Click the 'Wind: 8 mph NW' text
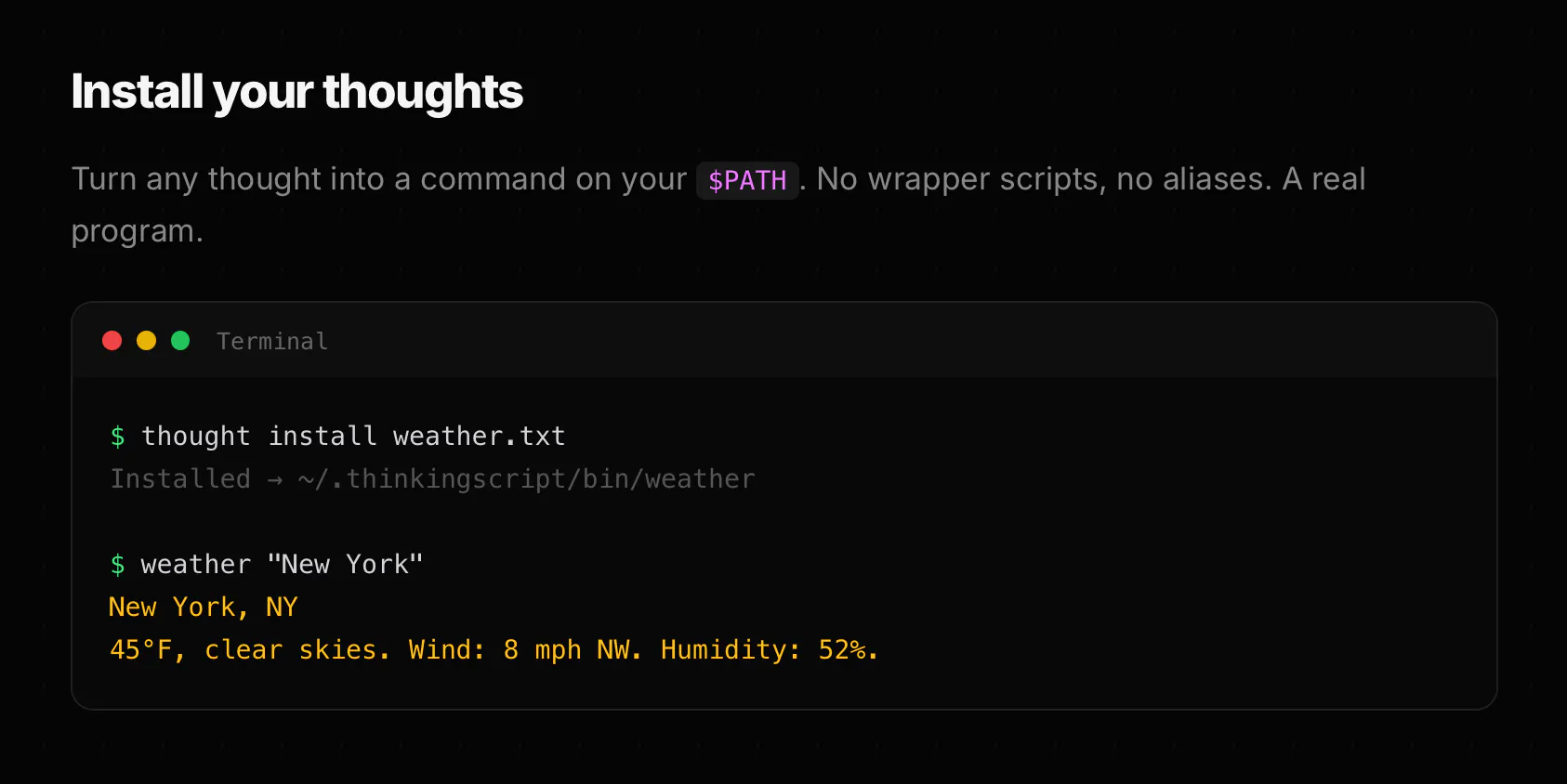This screenshot has width=1567, height=784. [x=525, y=650]
